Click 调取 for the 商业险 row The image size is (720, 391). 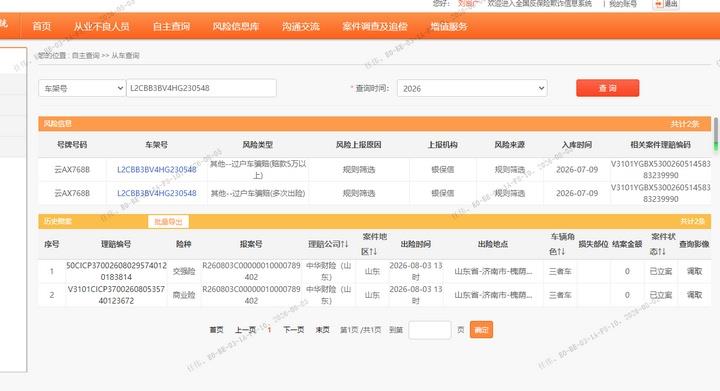coord(694,295)
